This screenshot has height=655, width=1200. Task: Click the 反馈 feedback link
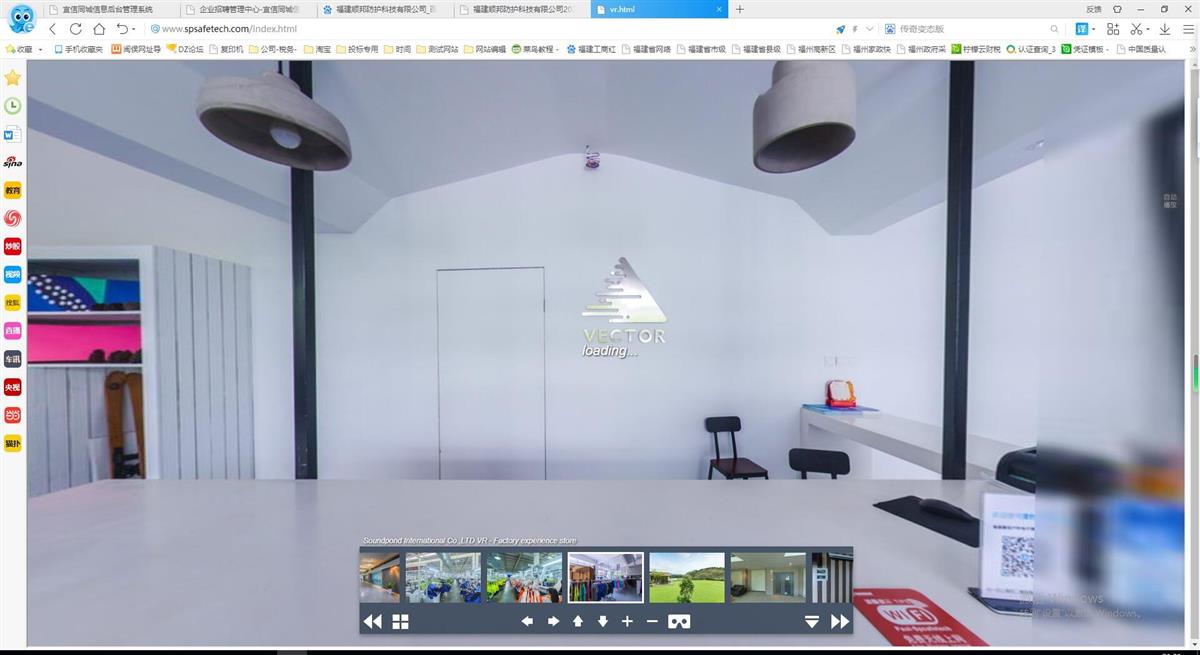1094,9
